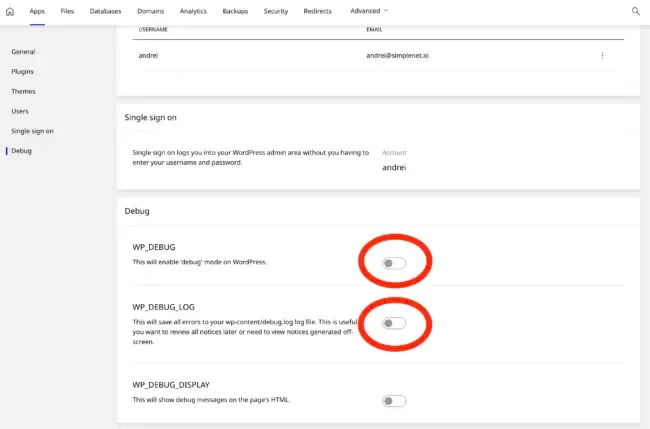The width and height of the screenshot is (650, 429).
Task: Open the Security tab
Action: [276, 11]
